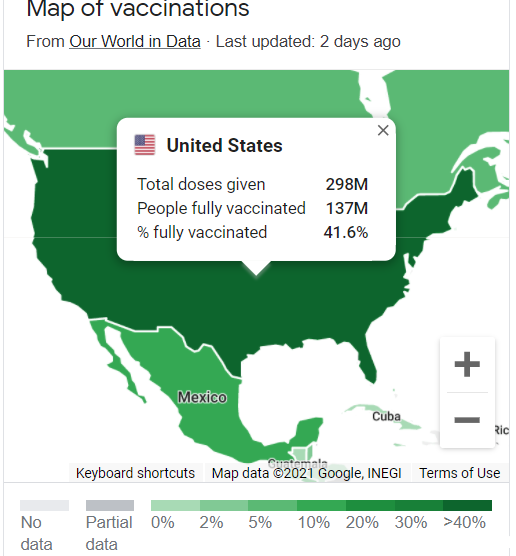Open Keyboard shortcuts
This screenshot has width=516, height=556.
(135, 473)
